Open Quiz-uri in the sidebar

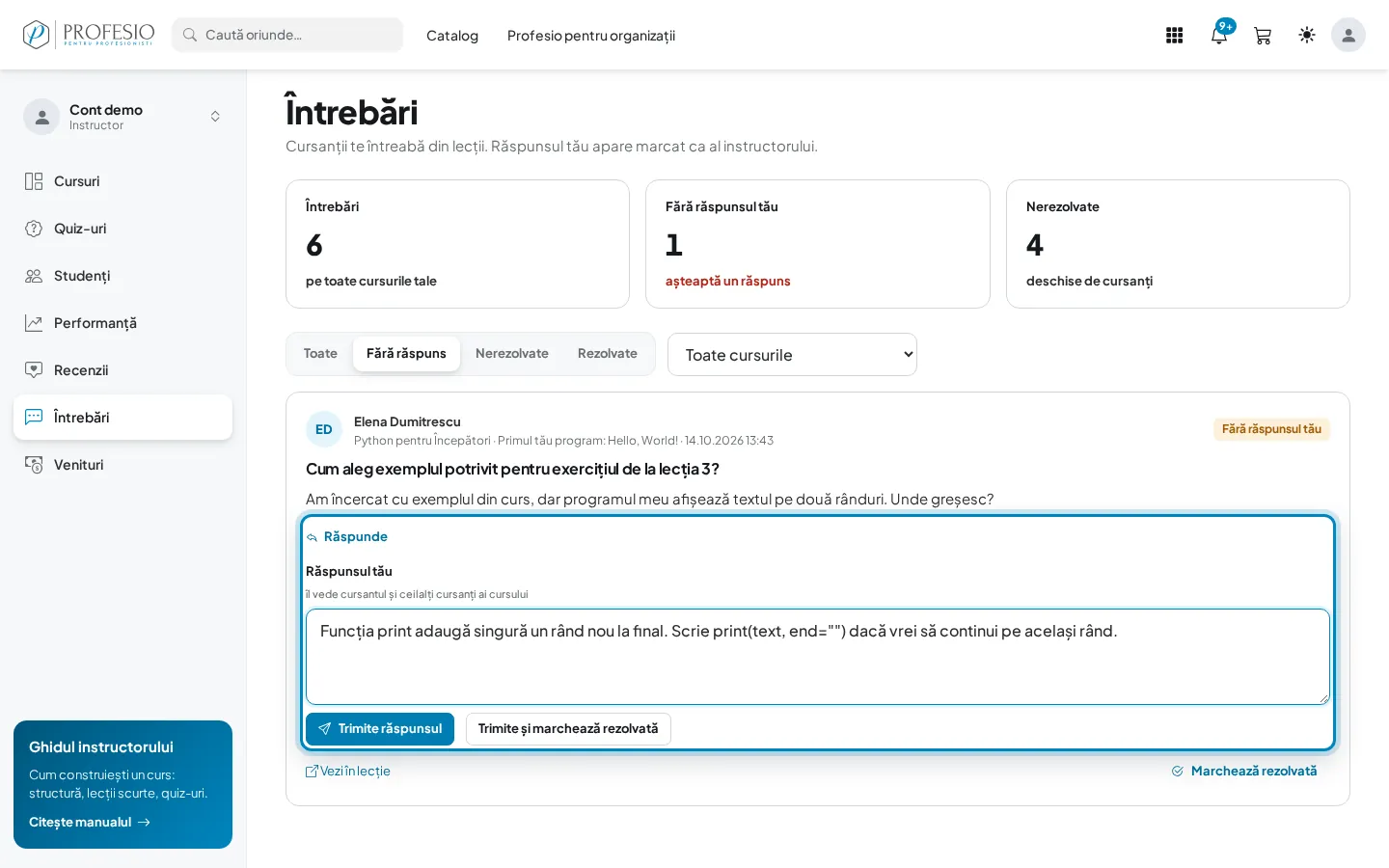click(123, 229)
